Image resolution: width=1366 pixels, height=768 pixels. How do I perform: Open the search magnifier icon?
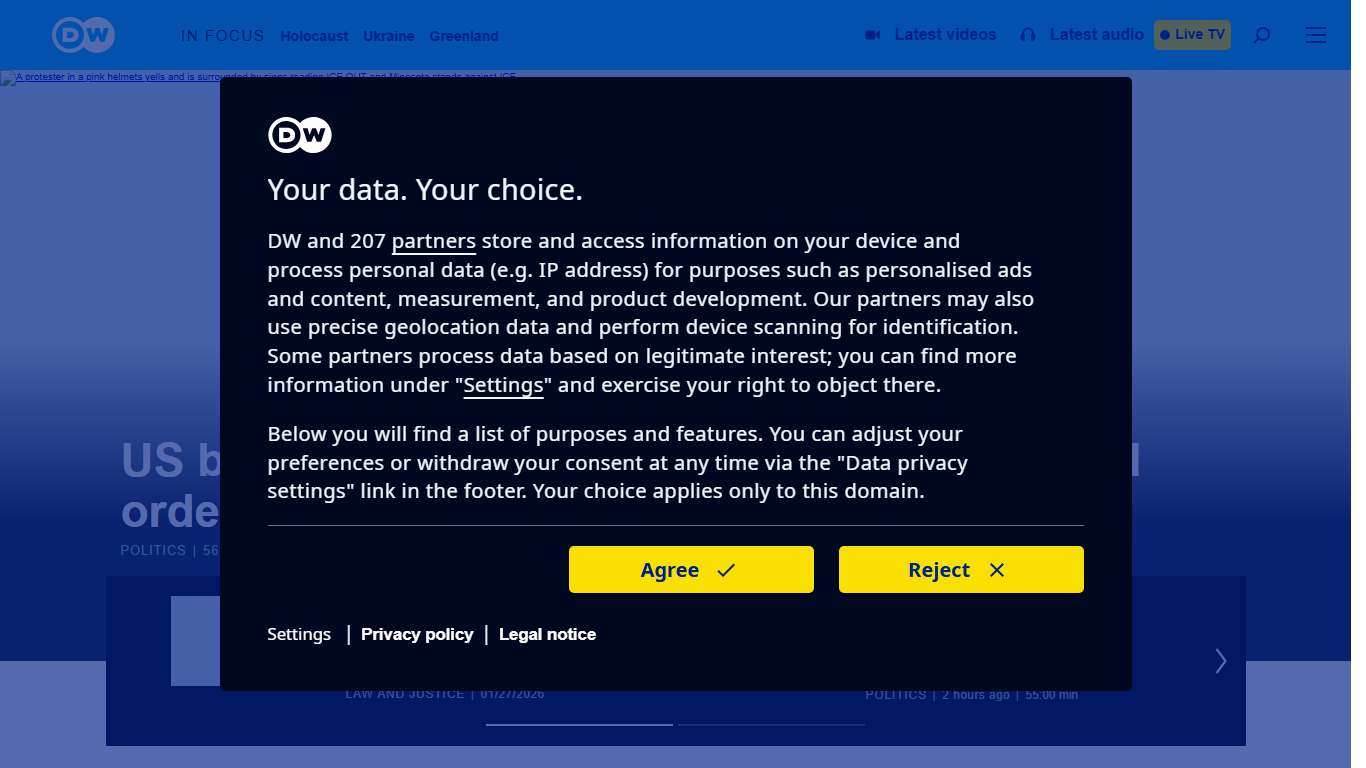click(x=1262, y=35)
